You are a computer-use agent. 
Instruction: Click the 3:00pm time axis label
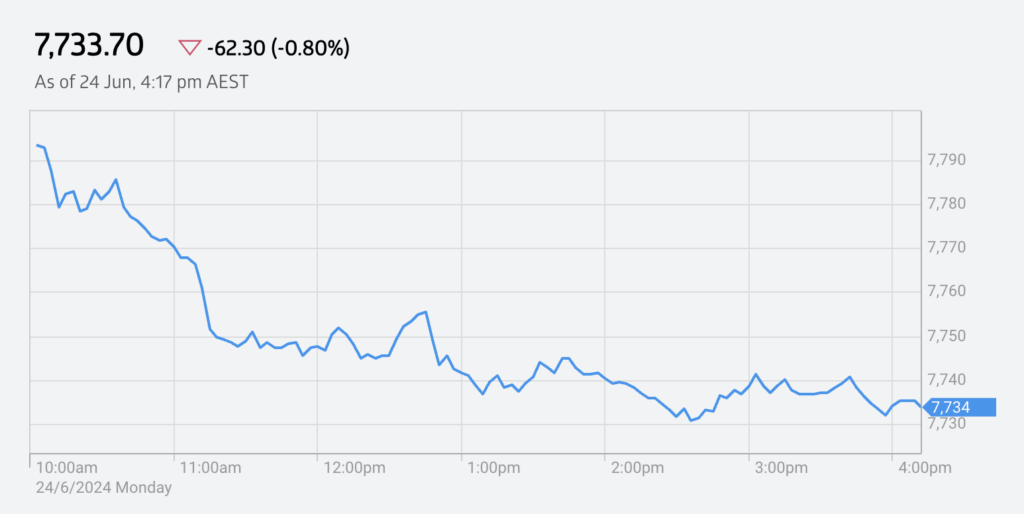click(x=782, y=468)
